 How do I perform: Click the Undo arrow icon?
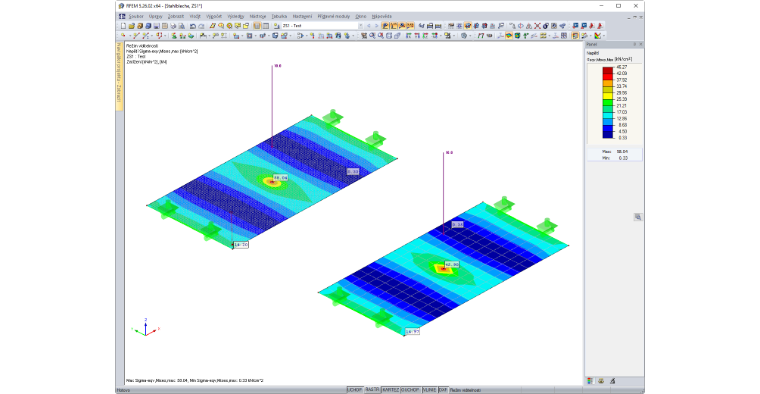[193, 26]
